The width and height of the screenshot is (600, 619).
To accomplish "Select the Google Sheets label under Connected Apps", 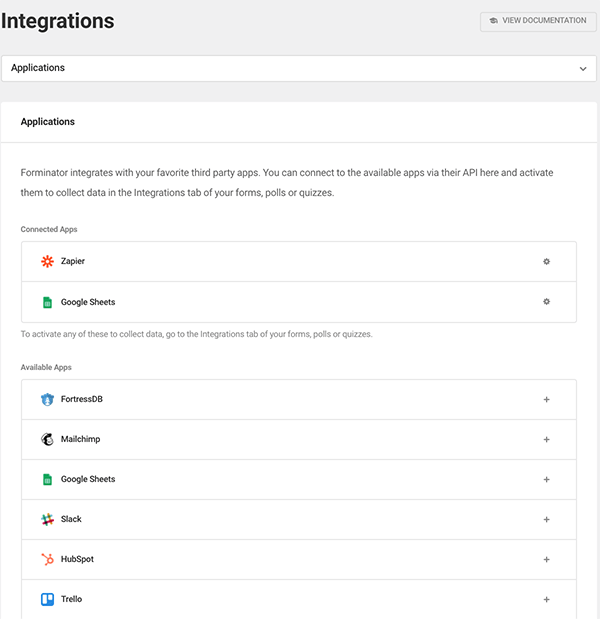I will [x=88, y=302].
